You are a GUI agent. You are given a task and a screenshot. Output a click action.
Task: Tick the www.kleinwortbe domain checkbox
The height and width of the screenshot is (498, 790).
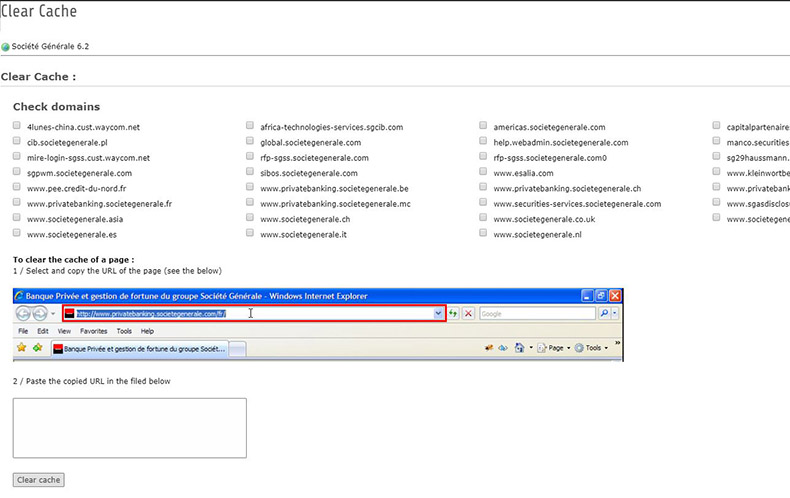click(x=716, y=171)
